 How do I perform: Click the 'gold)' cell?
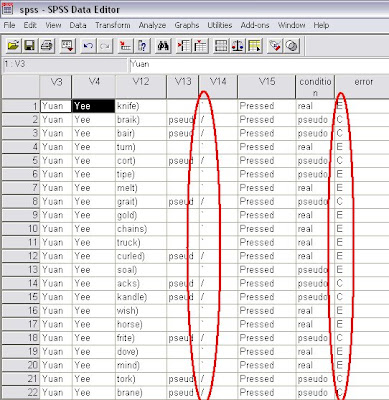coord(141,215)
